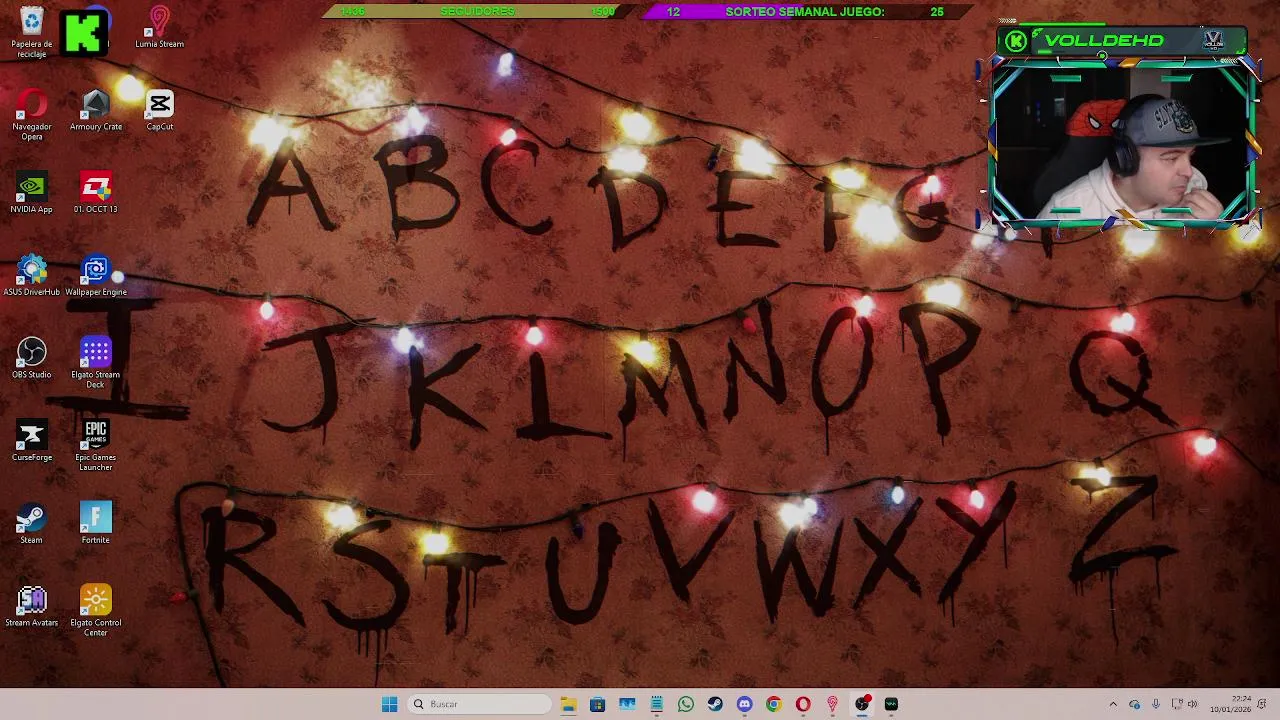Open the OneDrive cloud tray icon

click(x=1134, y=704)
